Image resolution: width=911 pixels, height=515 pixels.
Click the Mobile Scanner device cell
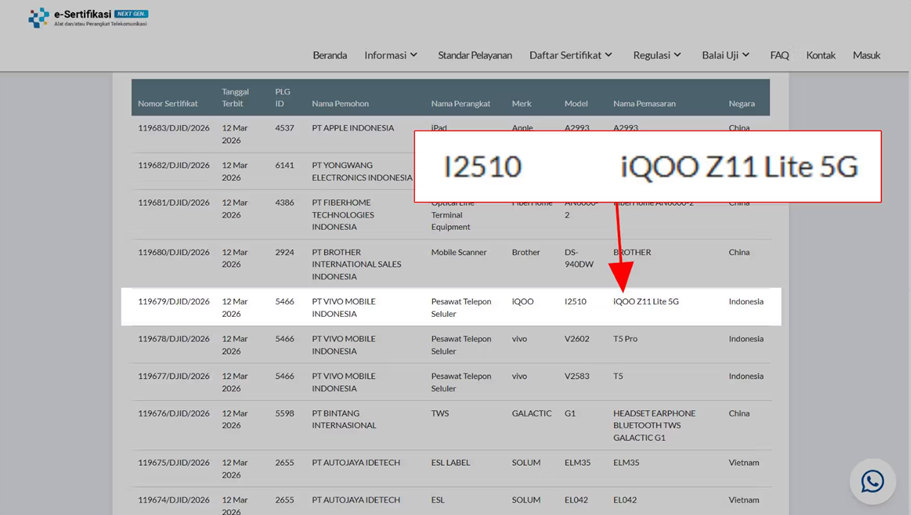(x=459, y=252)
